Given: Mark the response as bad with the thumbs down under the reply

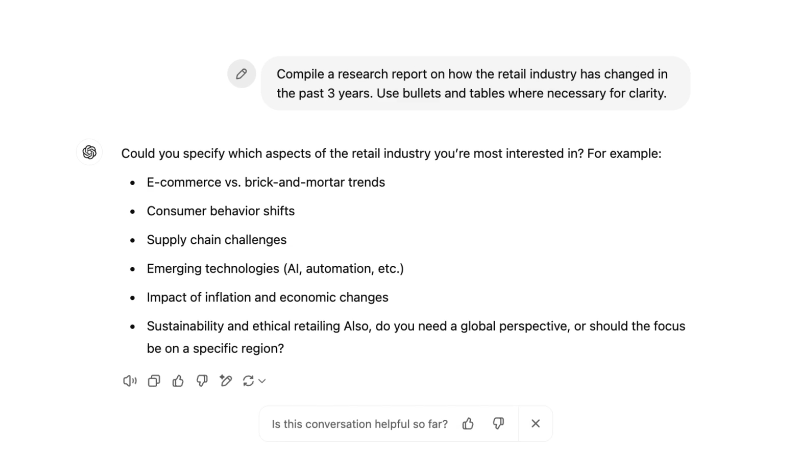Looking at the screenshot, I should click(202, 381).
